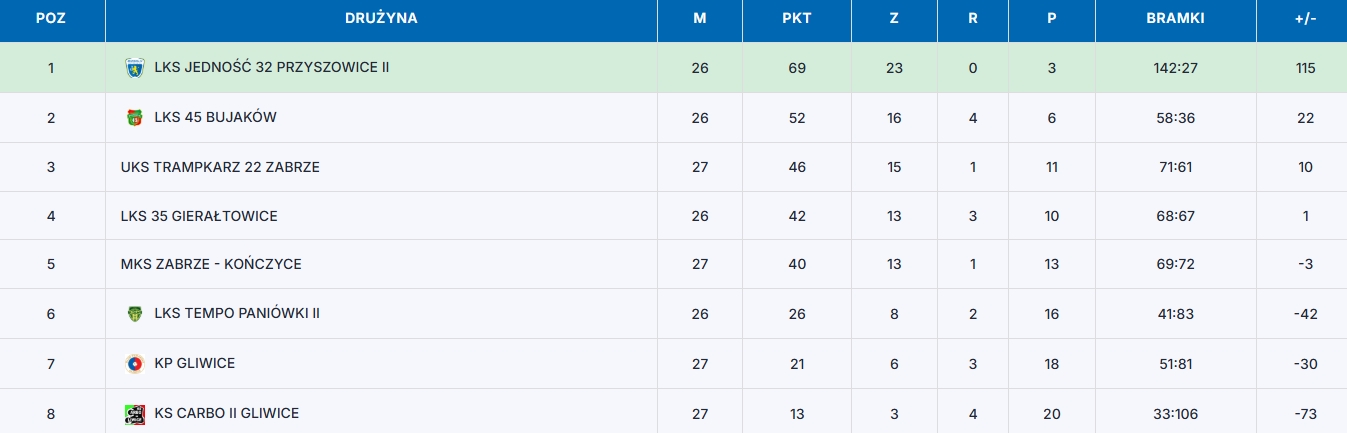This screenshot has width=1347, height=433.
Task: Open the LKS 45 Bujaków team name link
Action: pos(215,118)
